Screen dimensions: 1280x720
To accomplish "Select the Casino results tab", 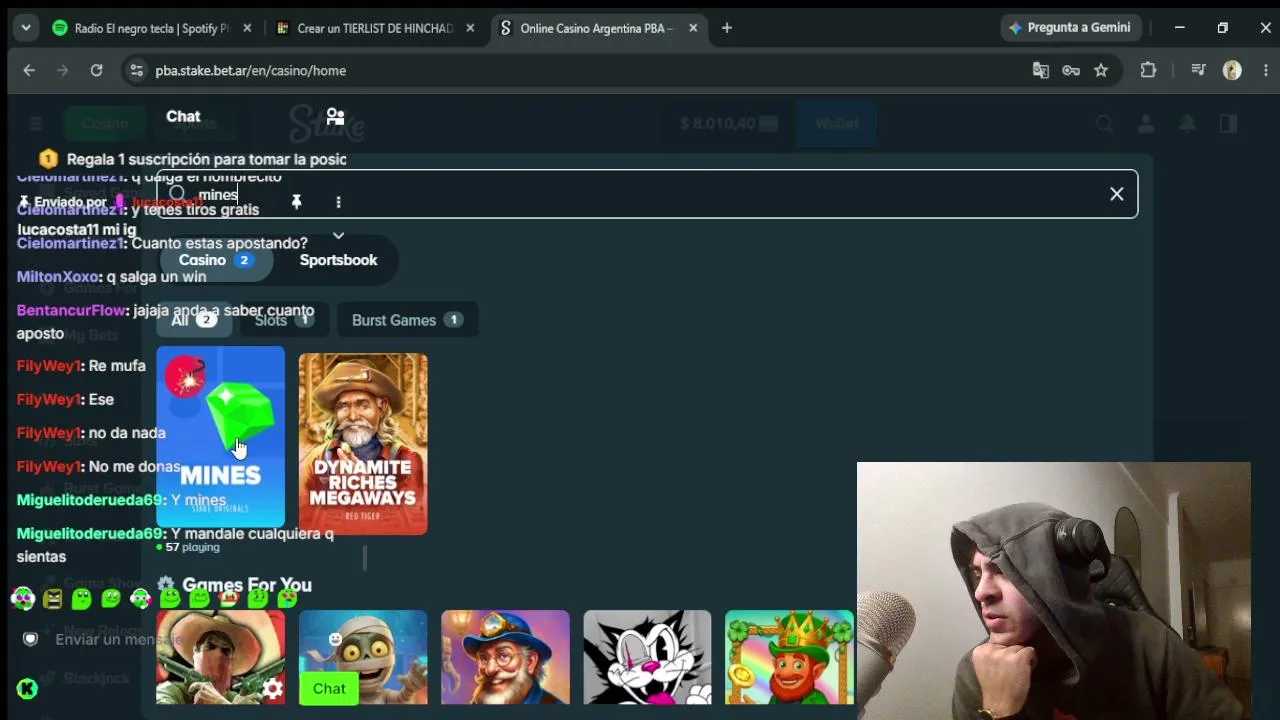I will [x=215, y=260].
